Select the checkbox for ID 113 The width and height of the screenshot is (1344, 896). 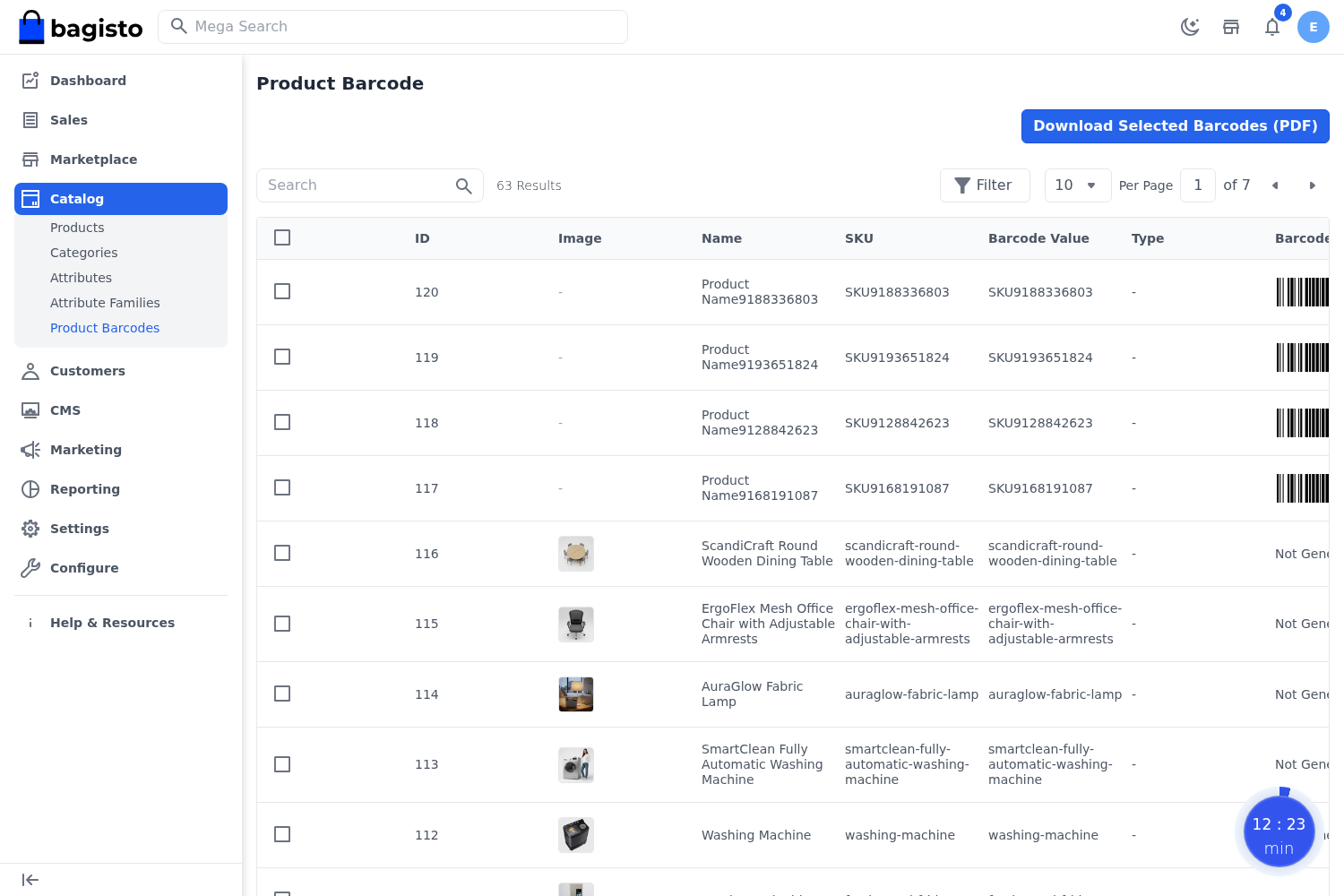[x=282, y=764]
